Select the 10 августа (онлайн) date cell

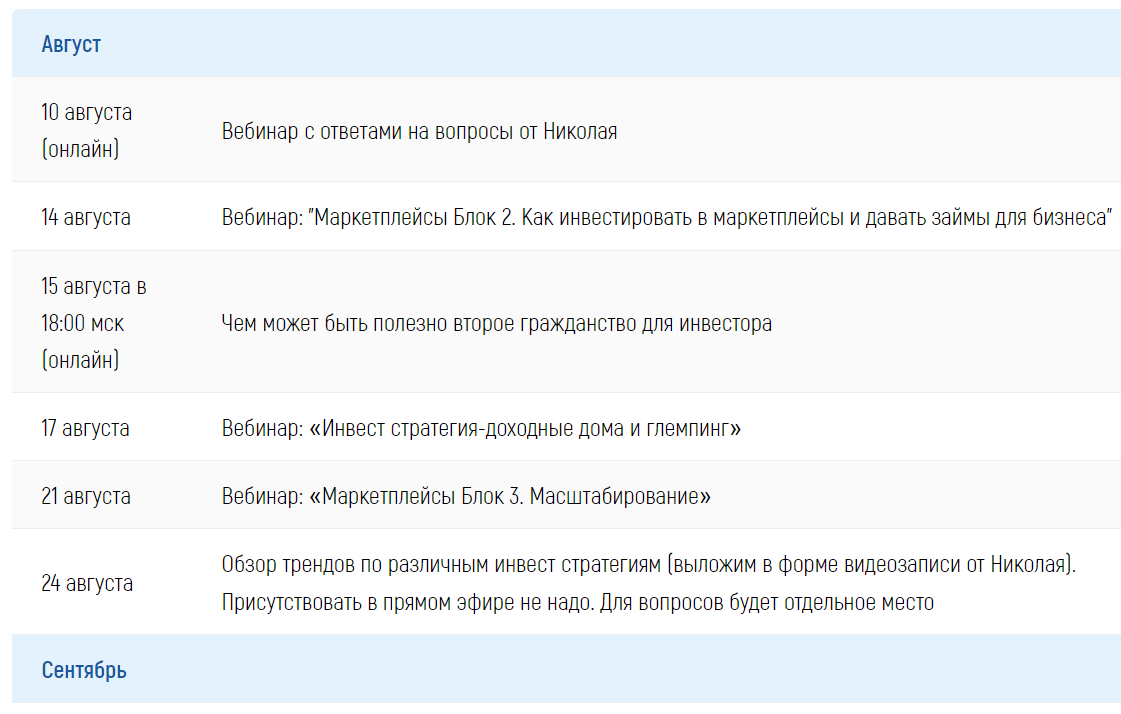87,130
